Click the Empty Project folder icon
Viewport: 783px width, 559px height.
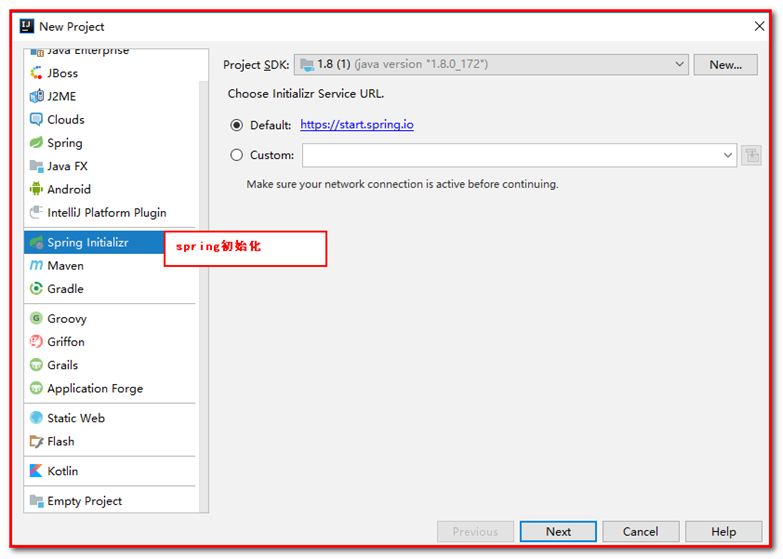pos(36,501)
